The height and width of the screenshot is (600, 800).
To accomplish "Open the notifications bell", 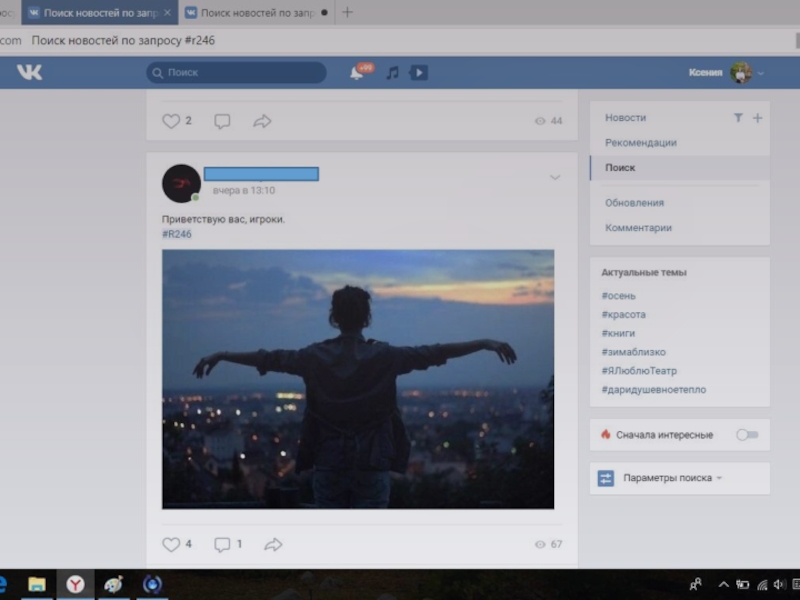I will pyautogui.click(x=357, y=73).
